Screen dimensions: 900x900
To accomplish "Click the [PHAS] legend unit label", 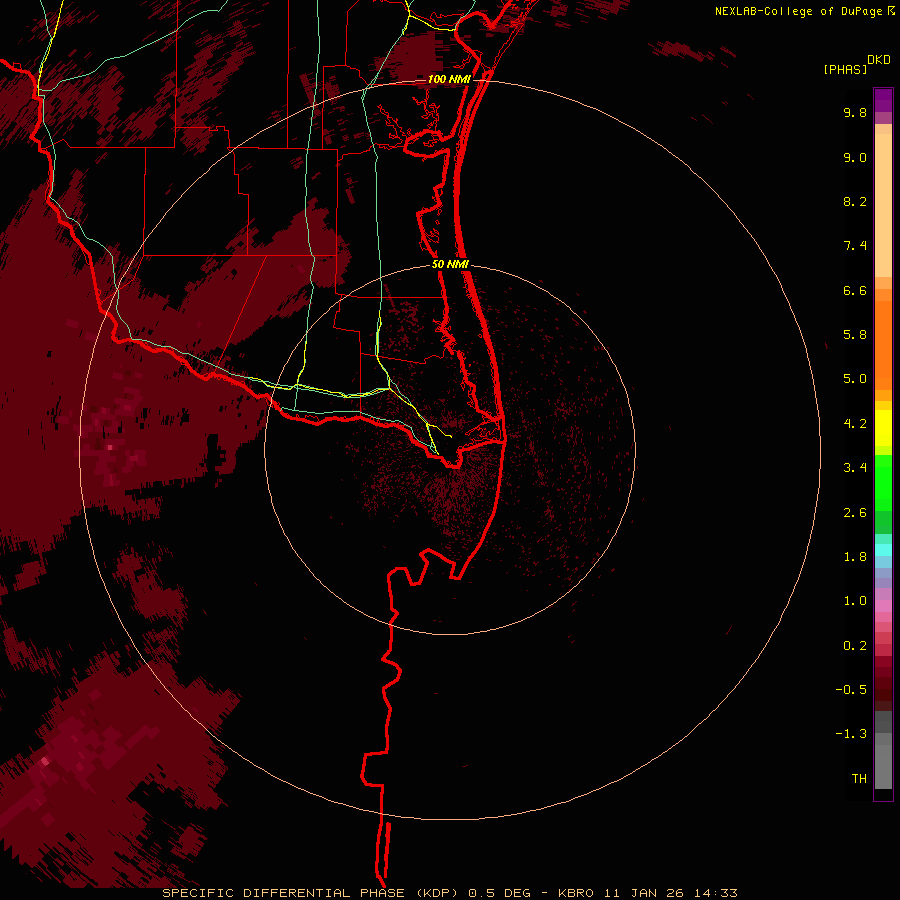I will coord(845,70).
